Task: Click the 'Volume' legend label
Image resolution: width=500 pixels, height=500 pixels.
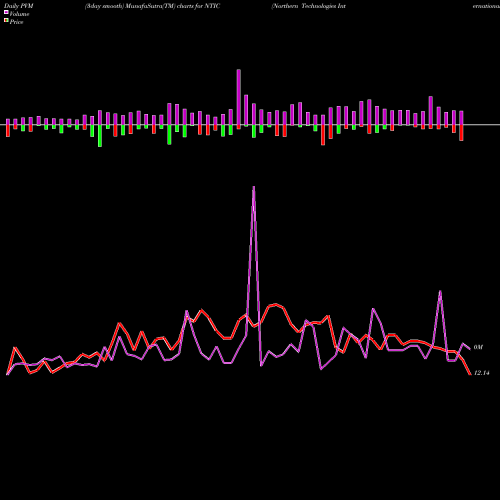Action: (19, 14)
